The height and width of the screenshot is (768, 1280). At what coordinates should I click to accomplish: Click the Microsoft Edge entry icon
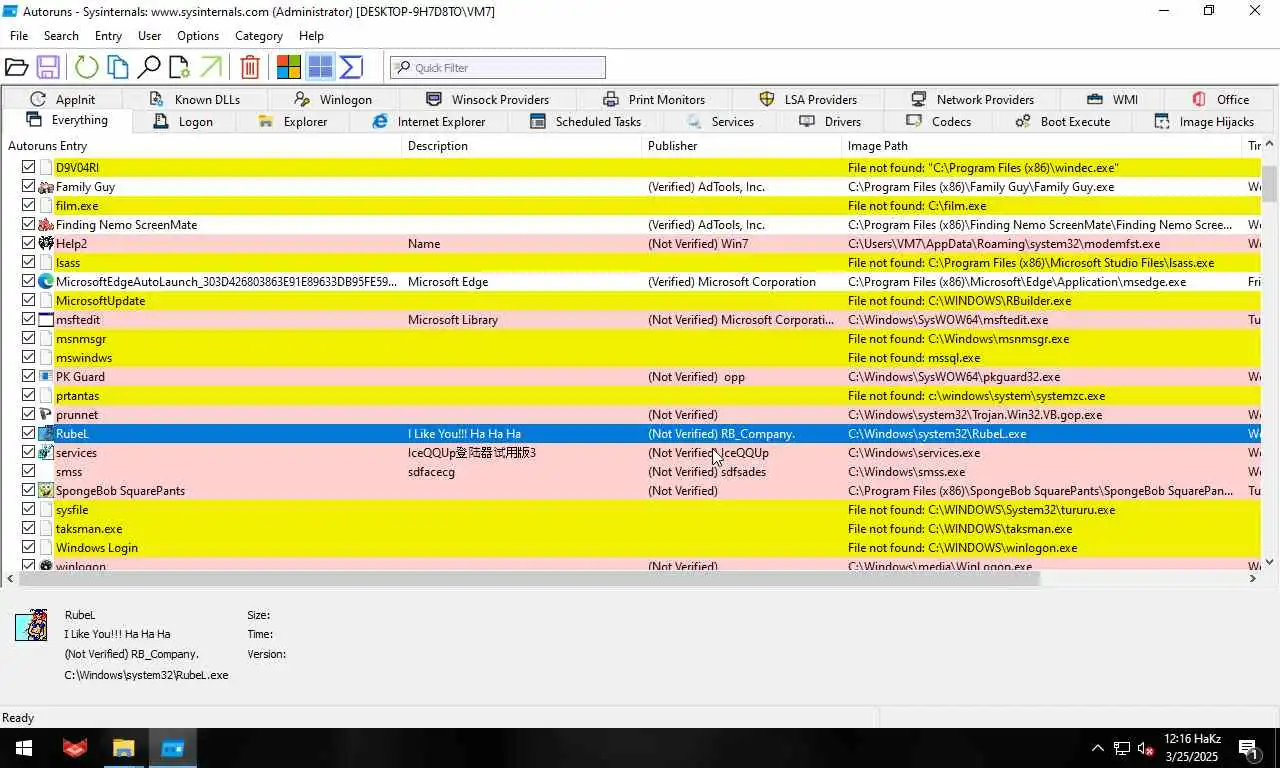point(46,282)
